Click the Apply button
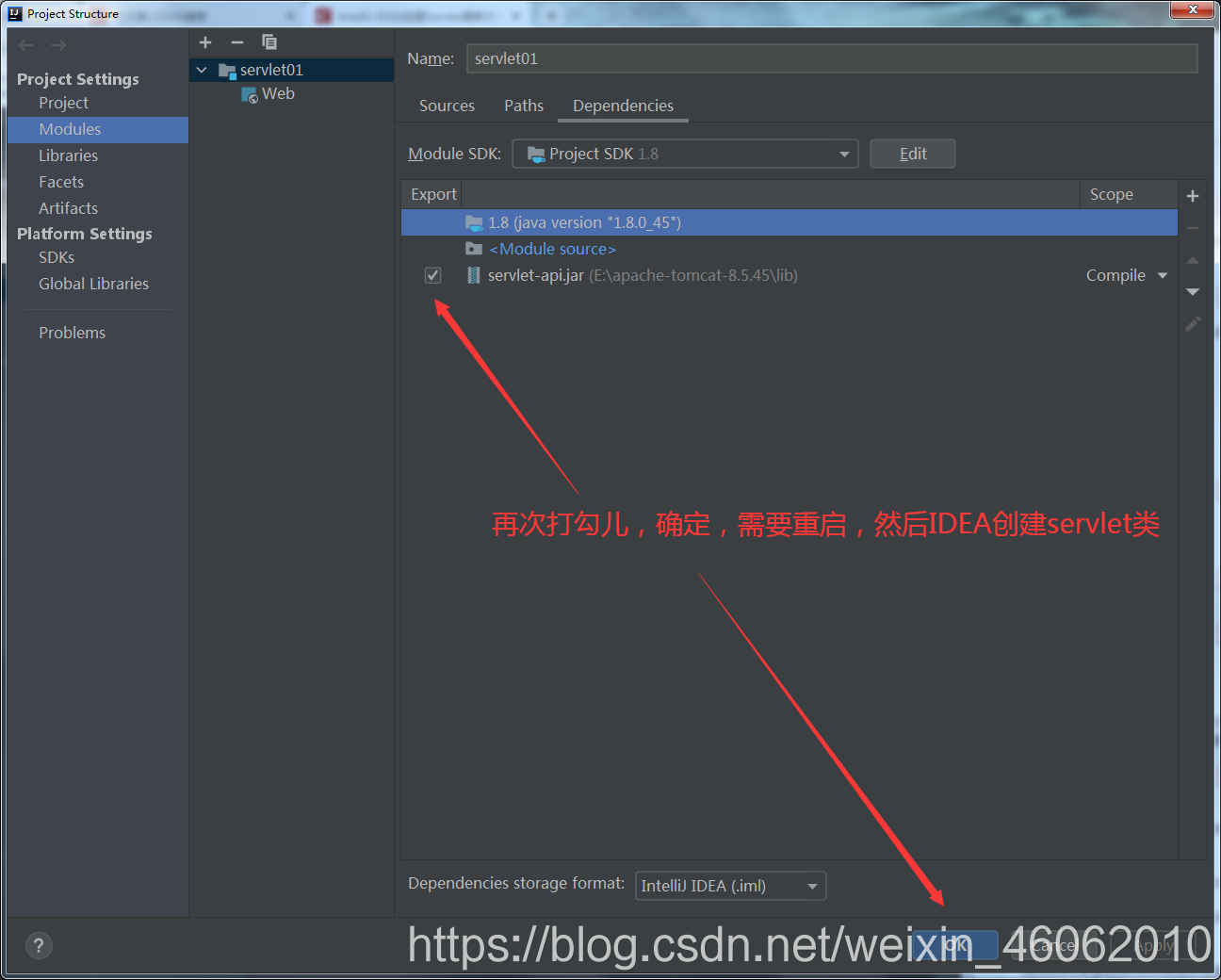 coord(1155,945)
